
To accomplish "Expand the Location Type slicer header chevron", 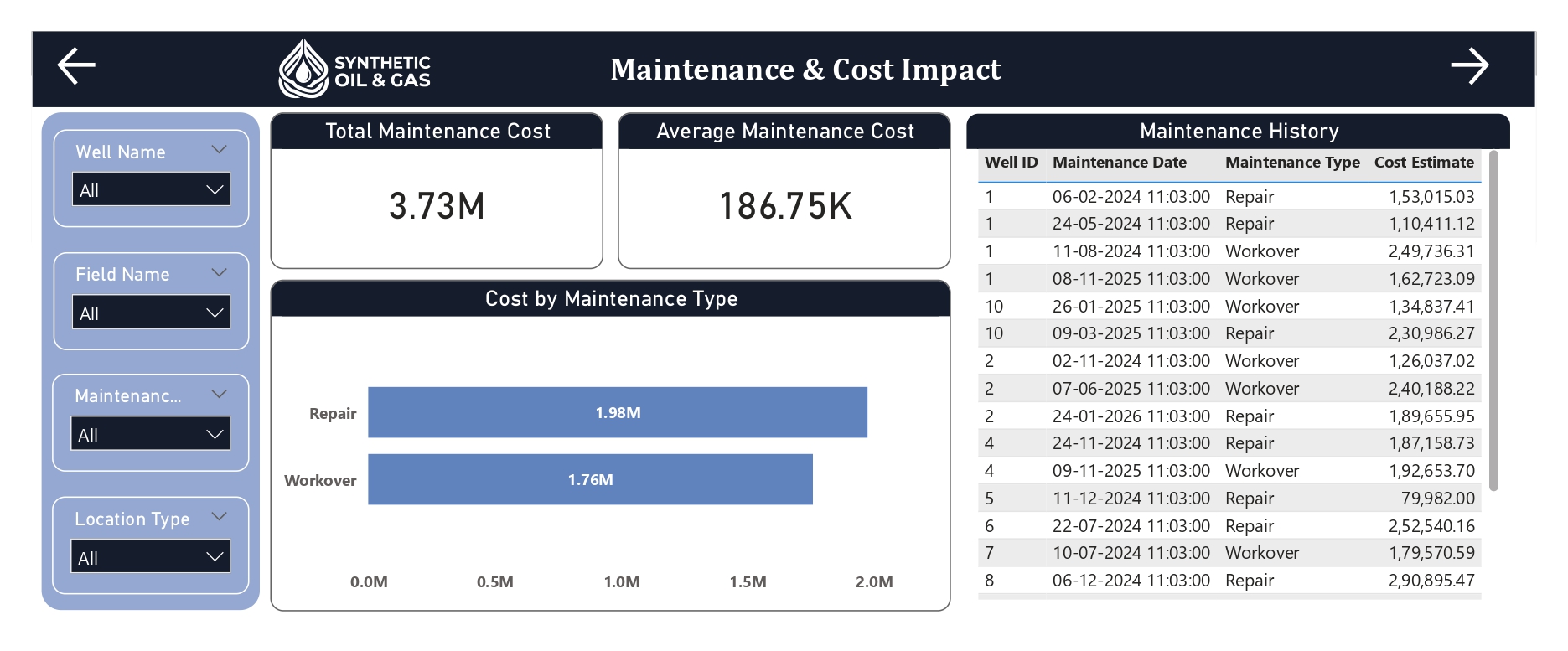I will point(220,516).
